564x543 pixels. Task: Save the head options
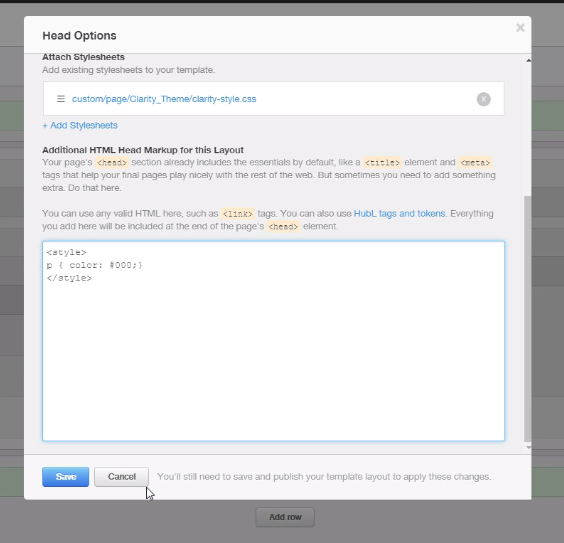click(65, 477)
